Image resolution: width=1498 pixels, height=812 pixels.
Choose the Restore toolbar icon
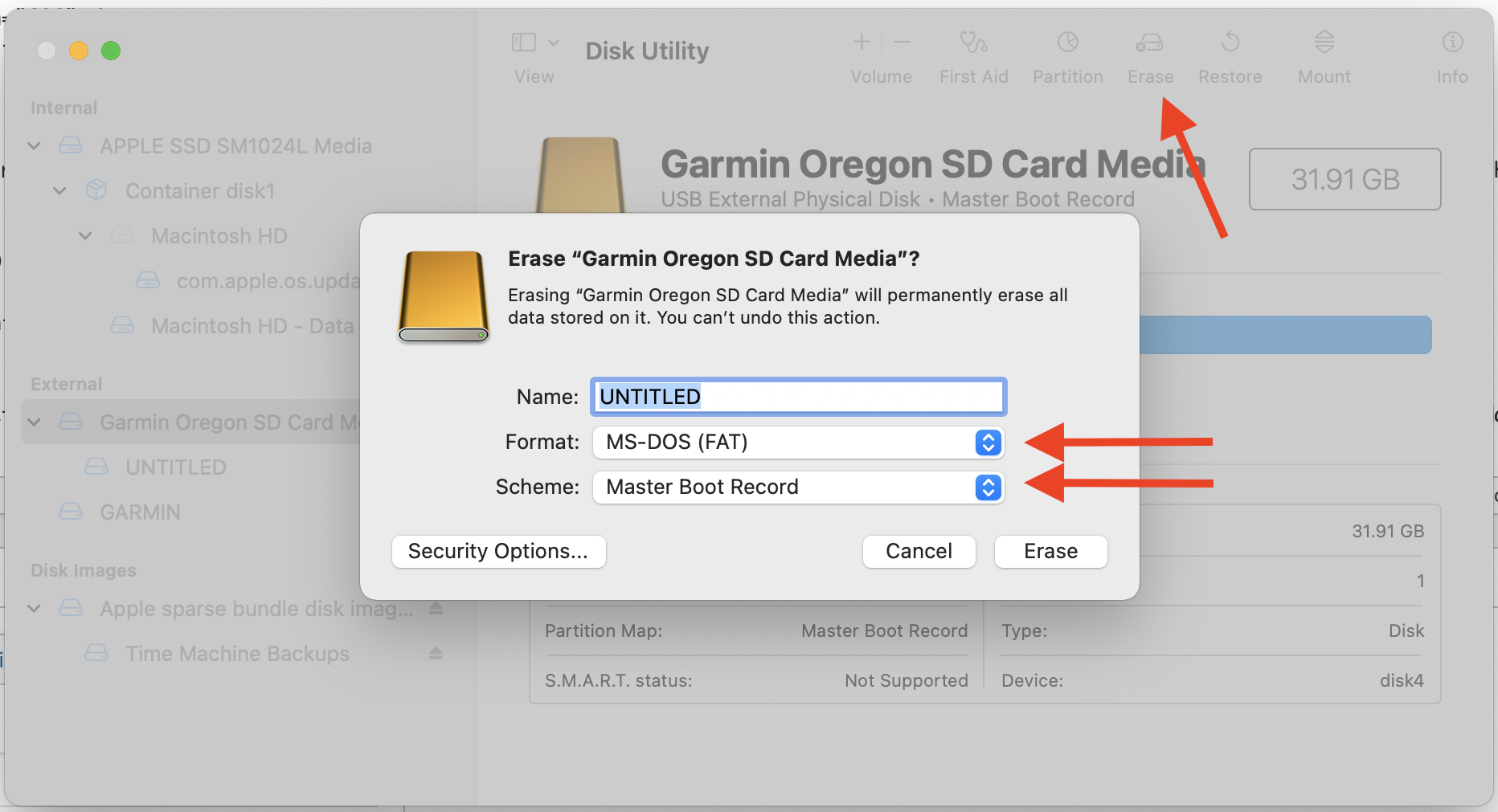[1230, 42]
